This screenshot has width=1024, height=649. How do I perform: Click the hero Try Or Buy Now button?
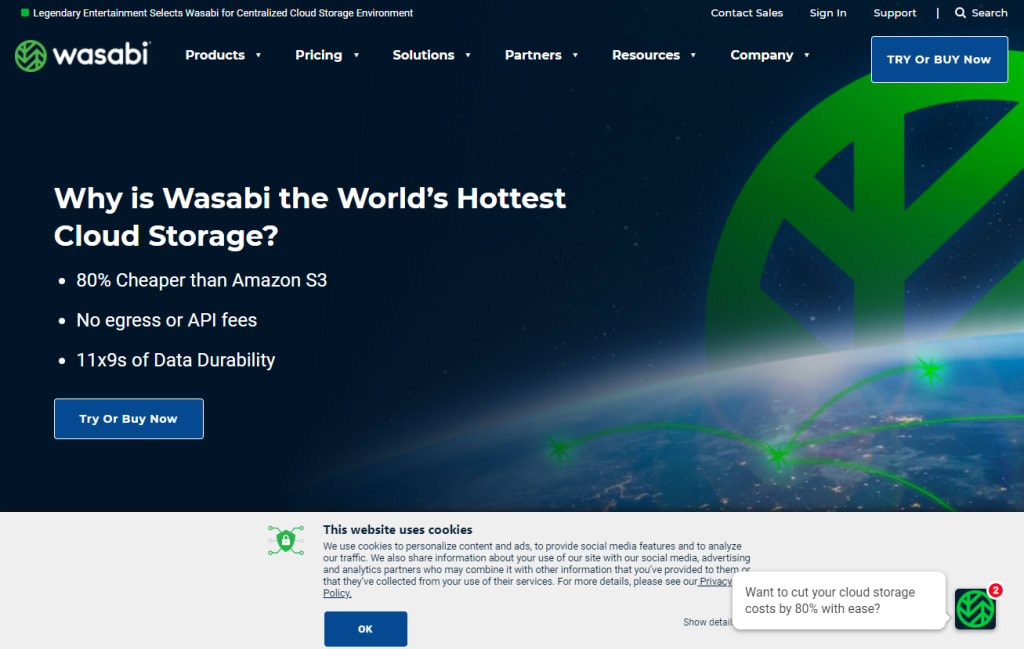coord(129,419)
